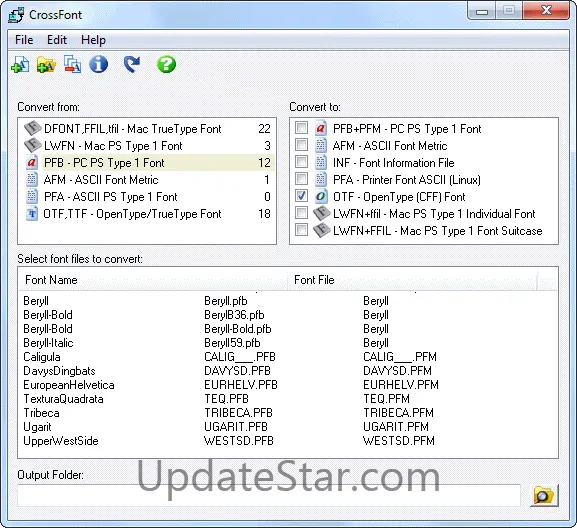Enable PFB+PFM PC PS Type 1 checkbox
The width and height of the screenshot is (577, 528).
tap(301, 128)
